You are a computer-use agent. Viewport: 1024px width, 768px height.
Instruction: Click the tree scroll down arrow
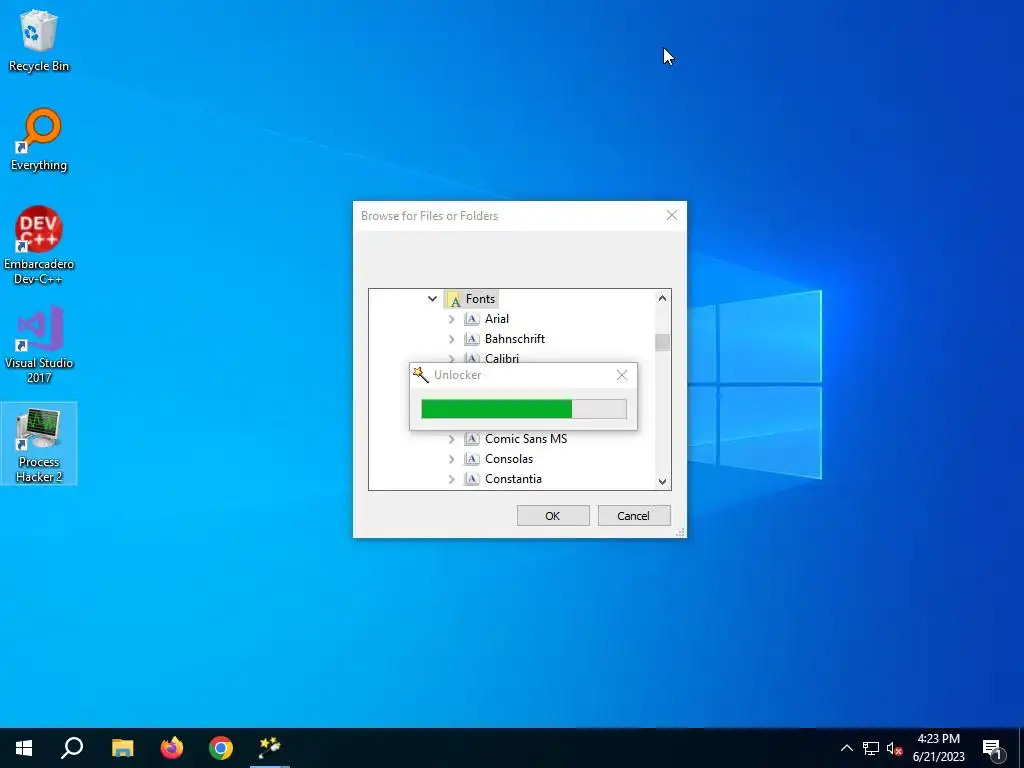(x=662, y=481)
